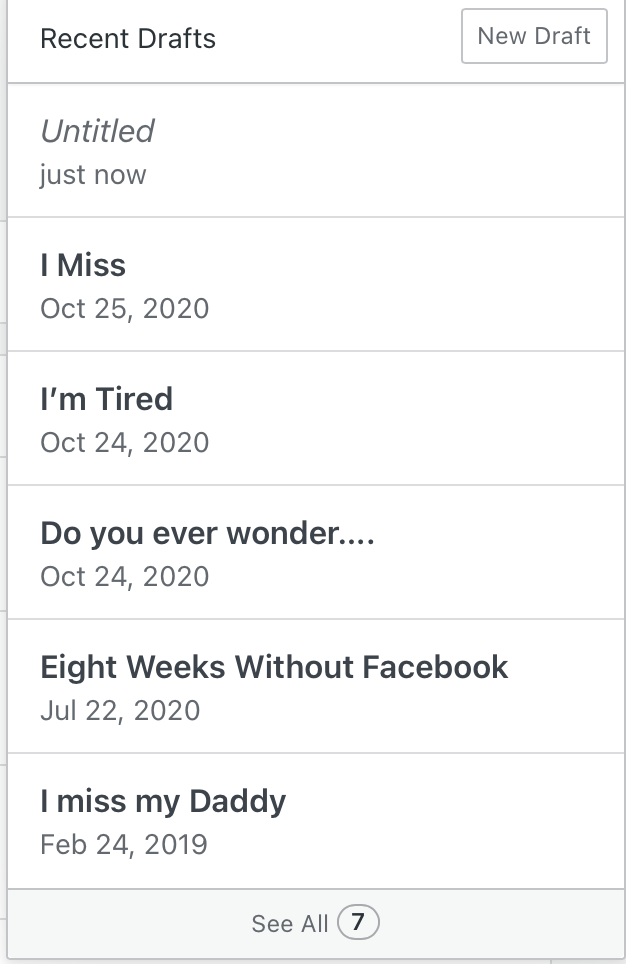Click the 'just now' timestamp
Viewport: 626px width, 964px height.
[x=93, y=175]
